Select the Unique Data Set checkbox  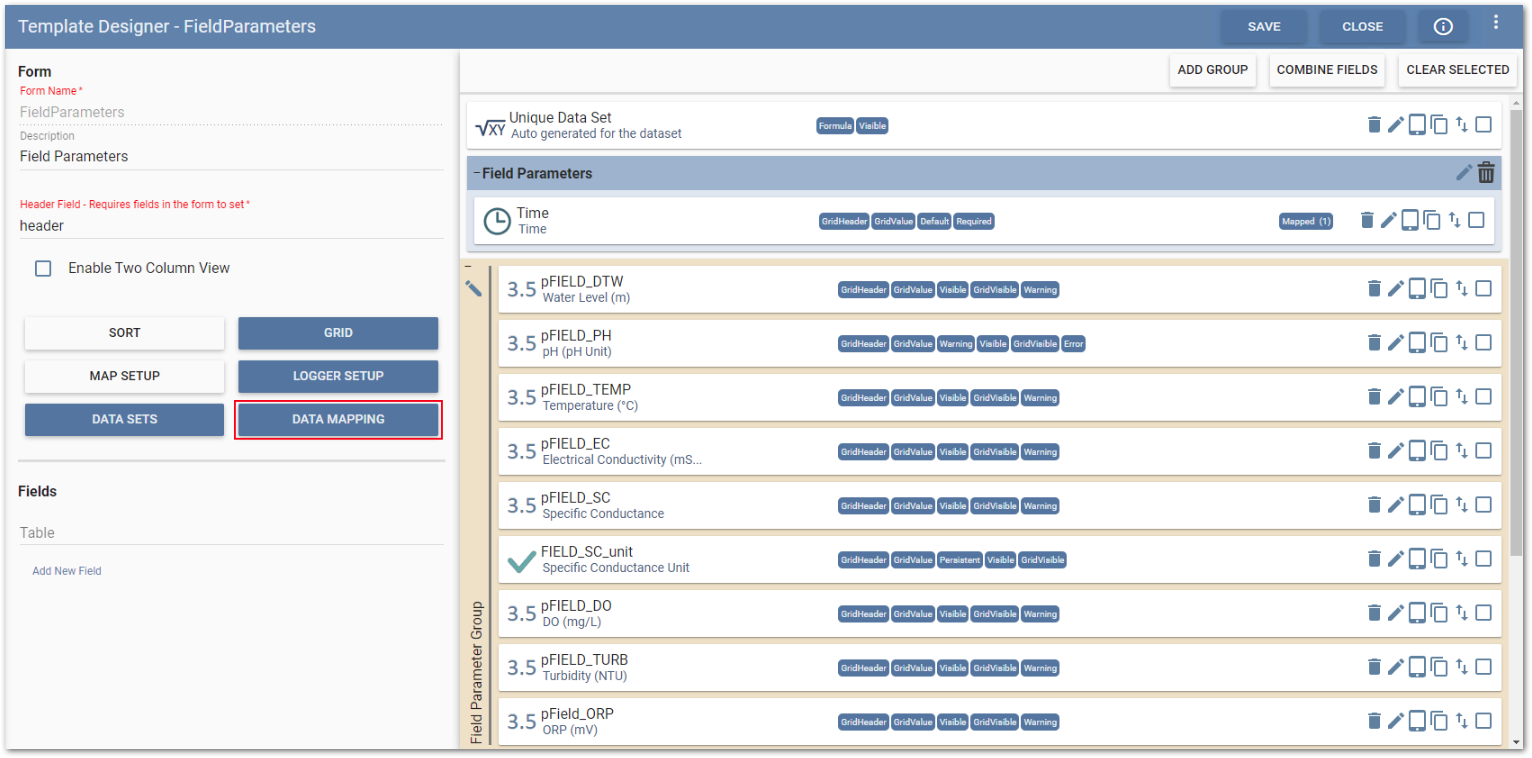pos(1483,125)
